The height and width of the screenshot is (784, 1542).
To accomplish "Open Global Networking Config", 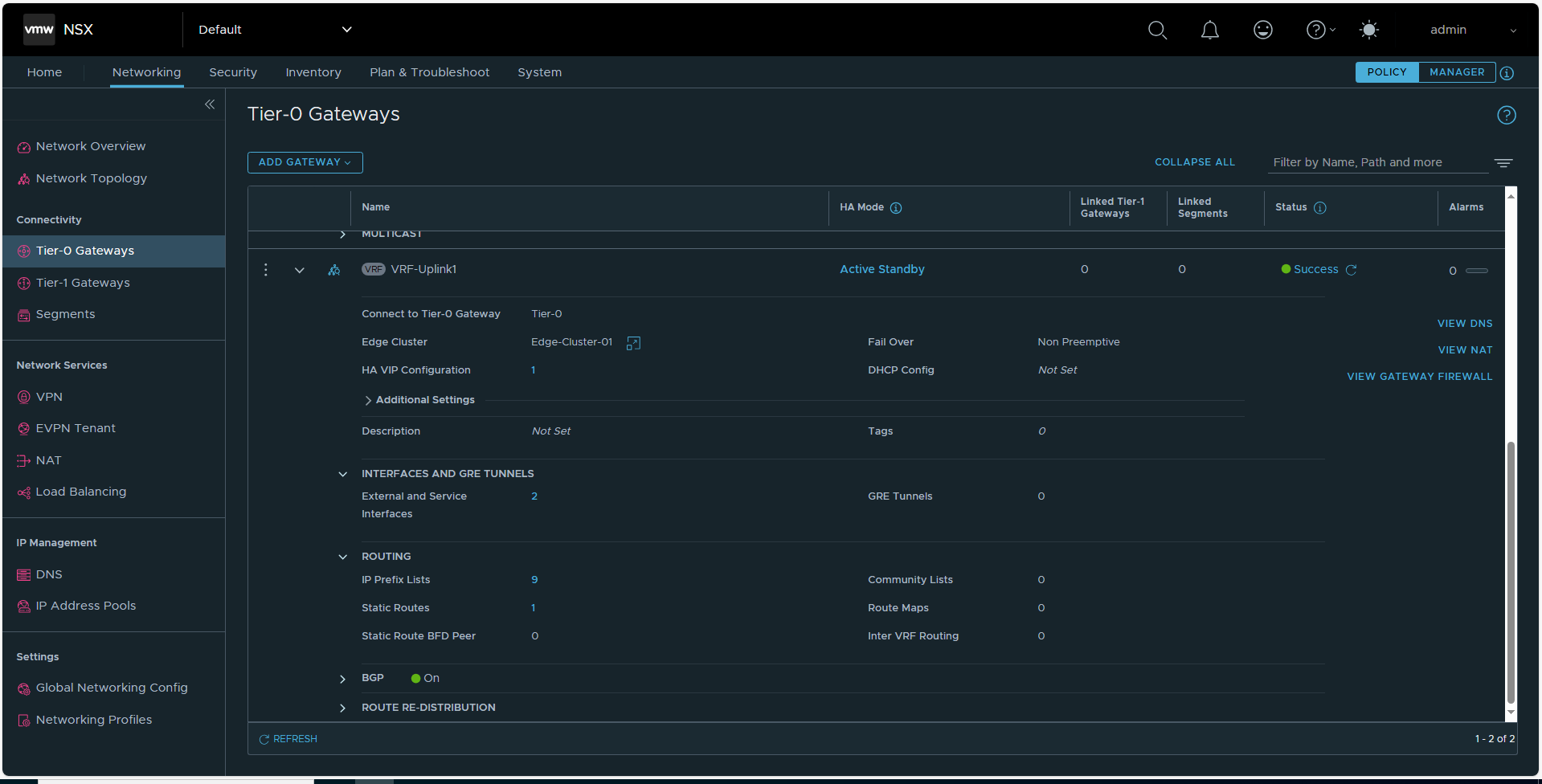I will pos(112,688).
